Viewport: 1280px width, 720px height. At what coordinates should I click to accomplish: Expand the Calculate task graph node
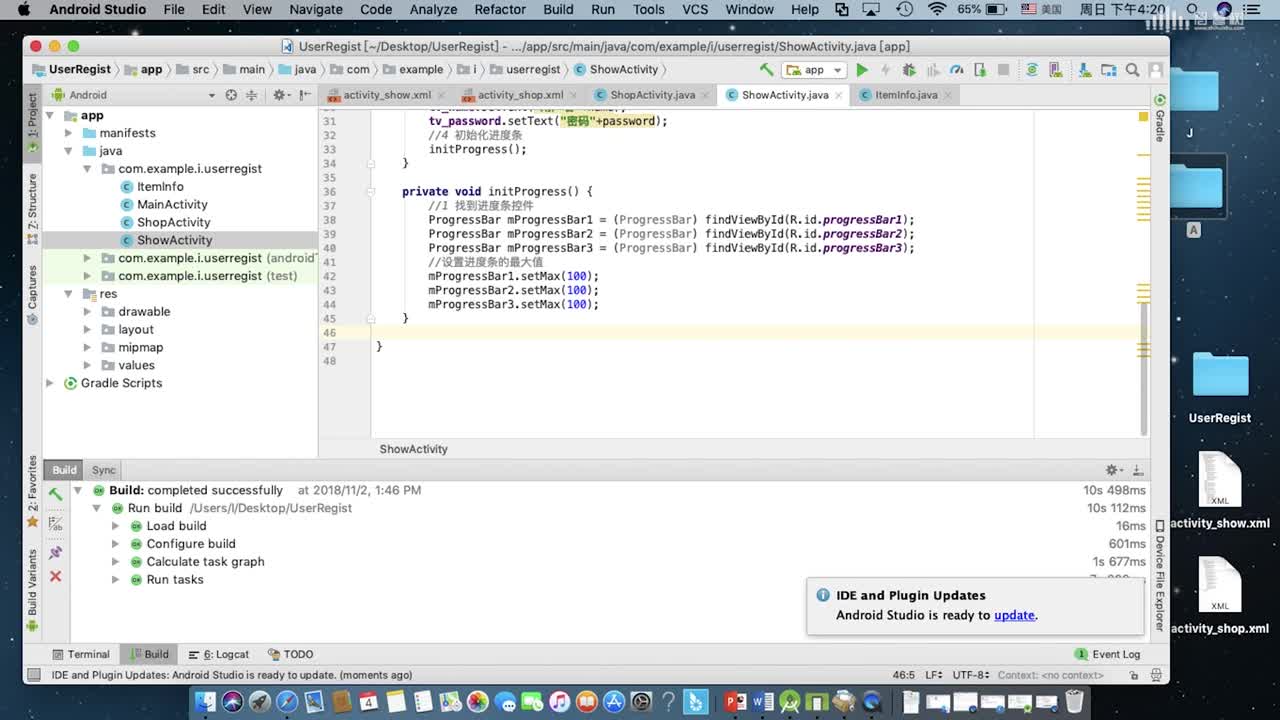coord(115,562)
